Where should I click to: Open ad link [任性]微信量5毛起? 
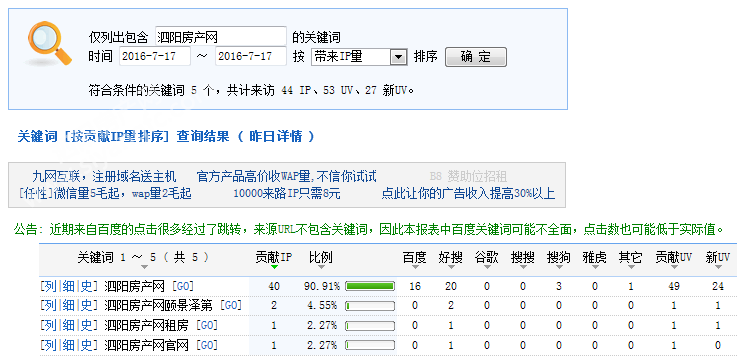(x=105, y=194)
